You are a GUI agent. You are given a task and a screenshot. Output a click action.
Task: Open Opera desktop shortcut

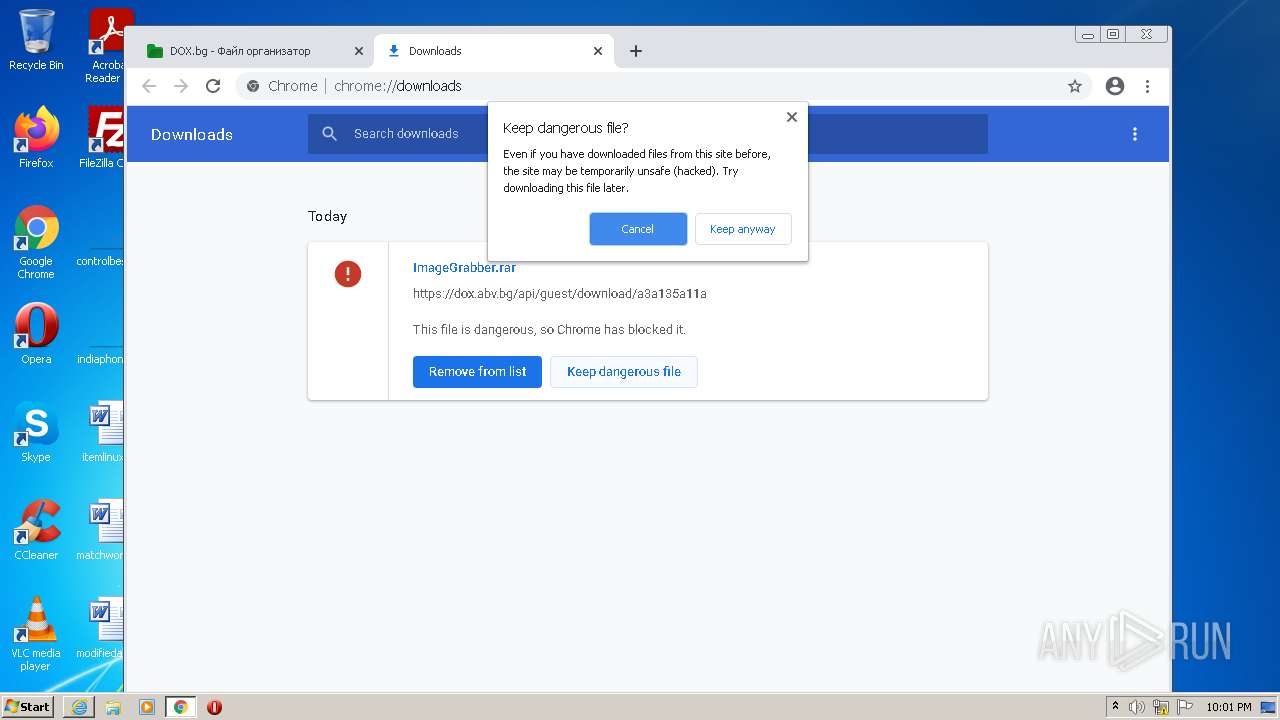[36, 335]
